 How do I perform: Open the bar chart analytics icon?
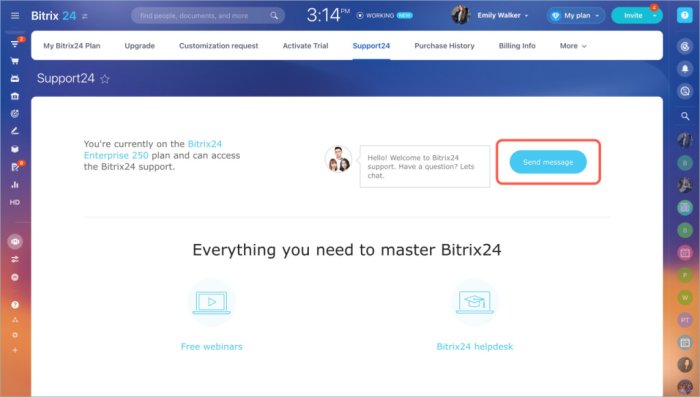click(15, 184)
